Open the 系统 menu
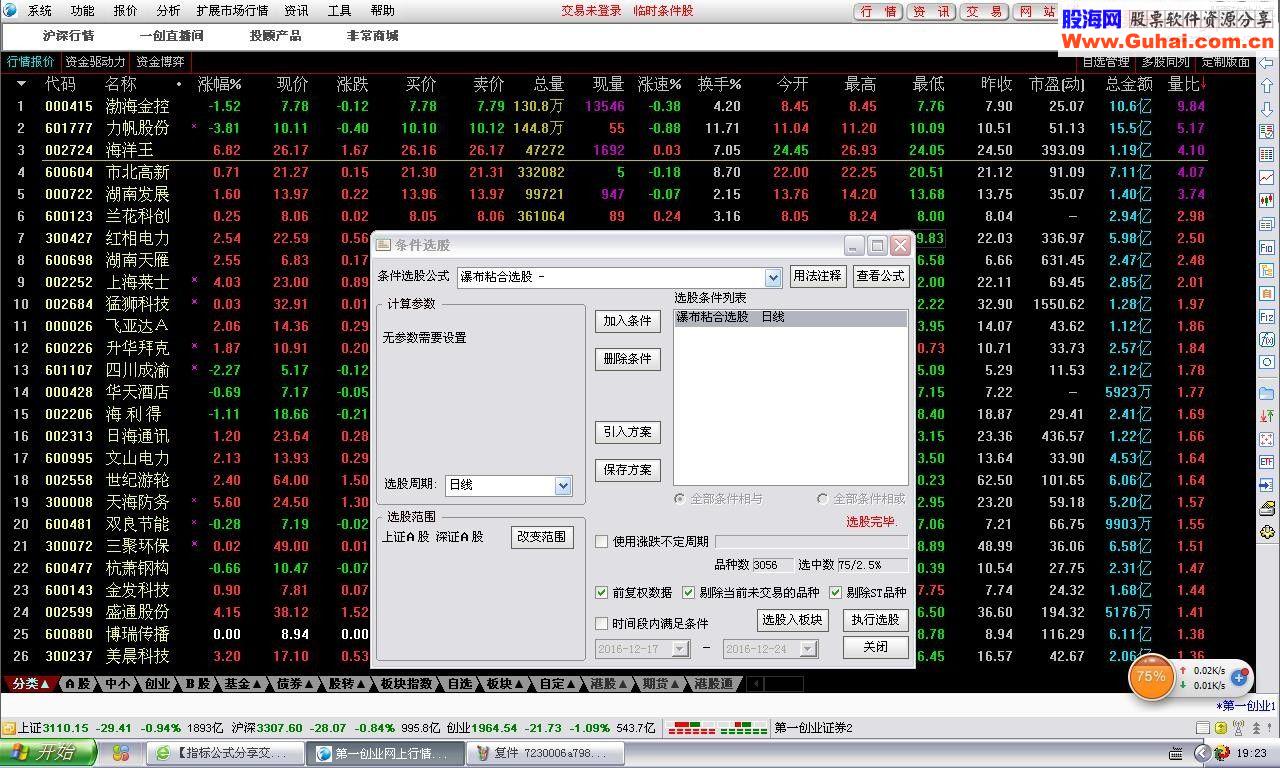 click(40, 11)
